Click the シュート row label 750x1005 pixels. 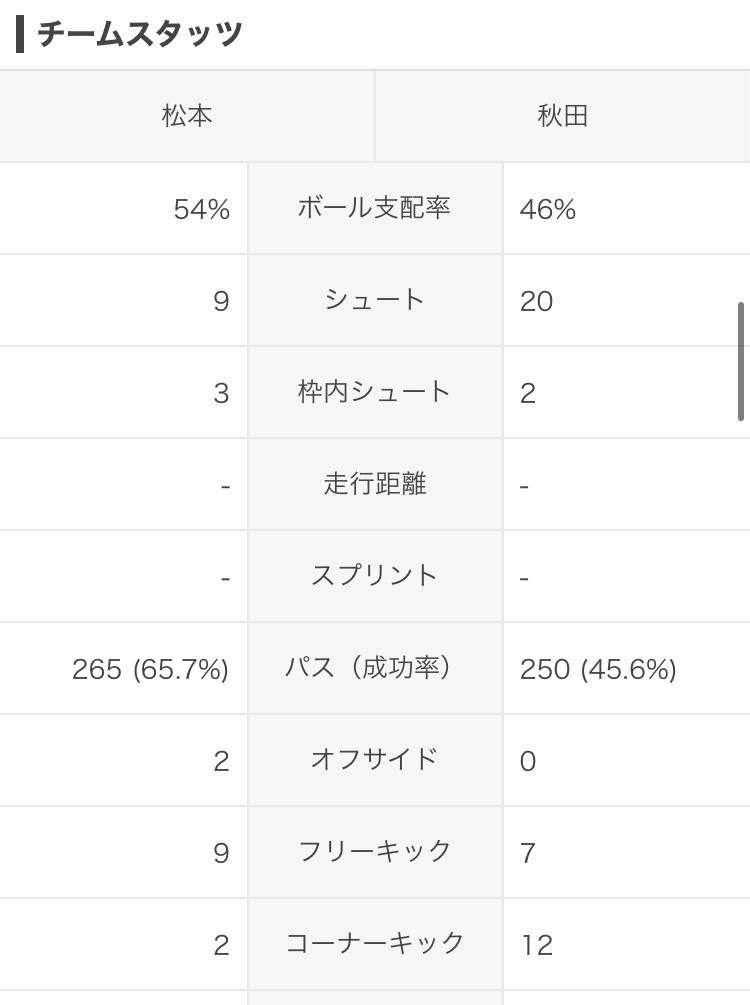tap(375, 300)
